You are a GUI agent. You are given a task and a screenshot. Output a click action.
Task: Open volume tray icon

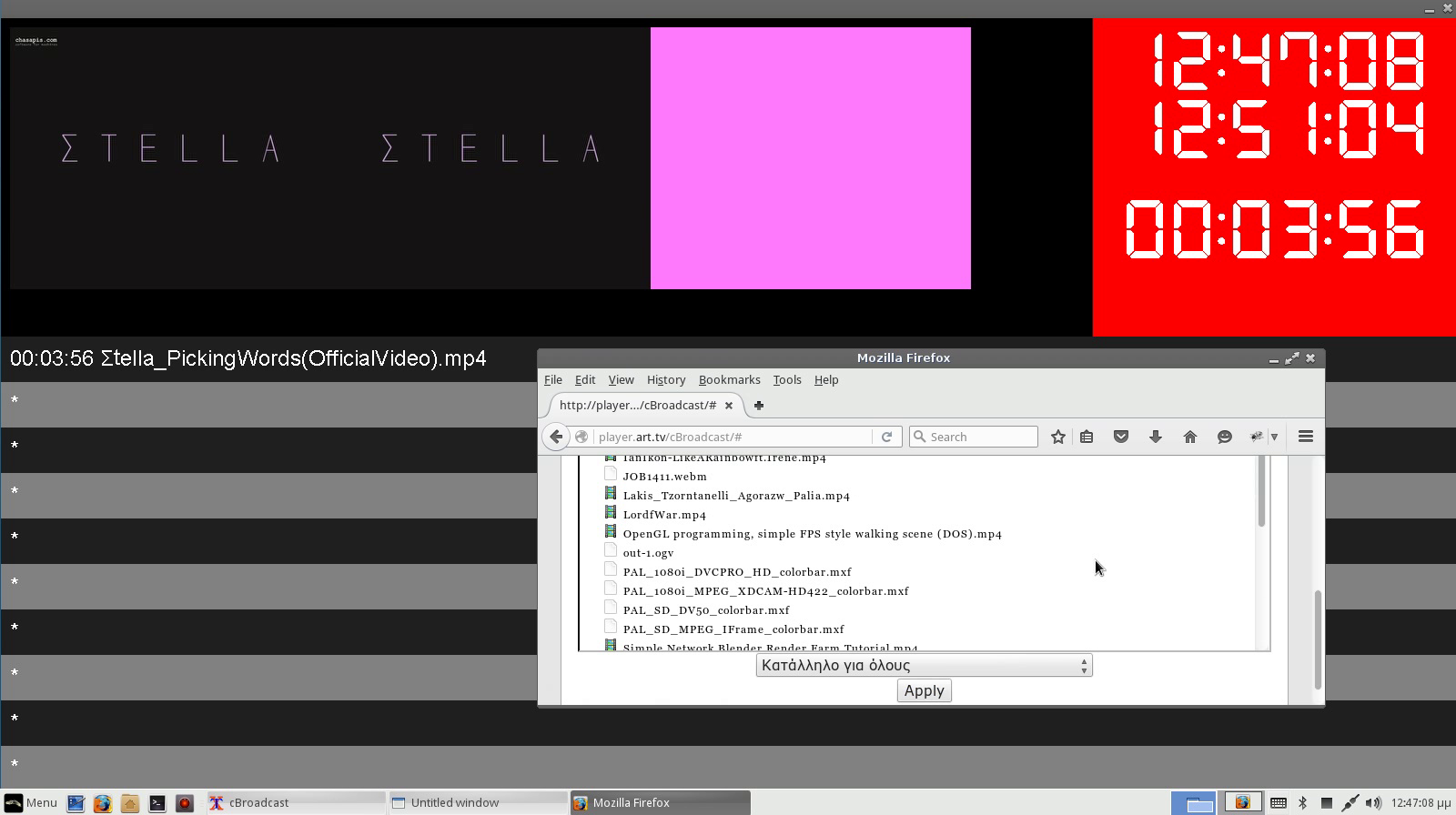coord(1372,803)
